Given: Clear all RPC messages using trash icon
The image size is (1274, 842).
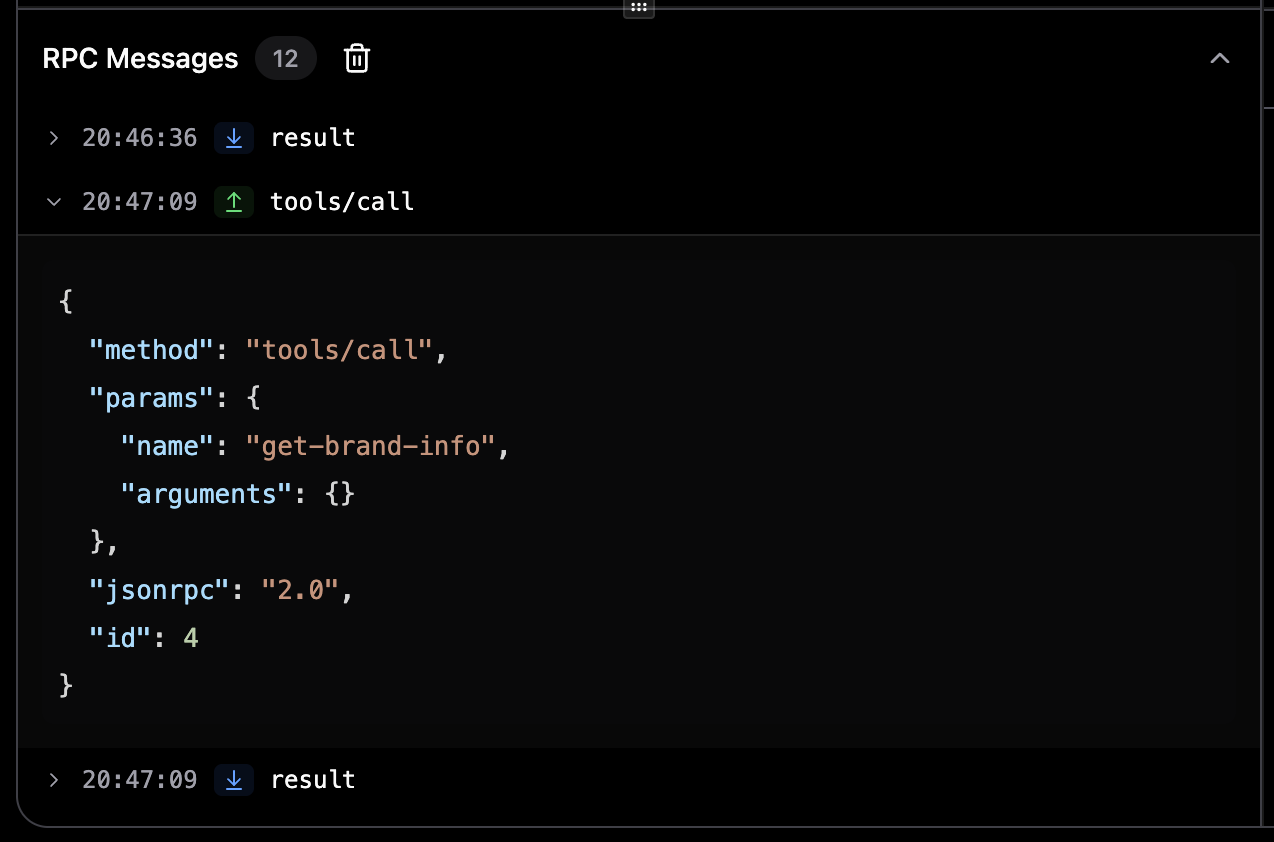Looking at the screenshot, I should (x=356, y=58).
